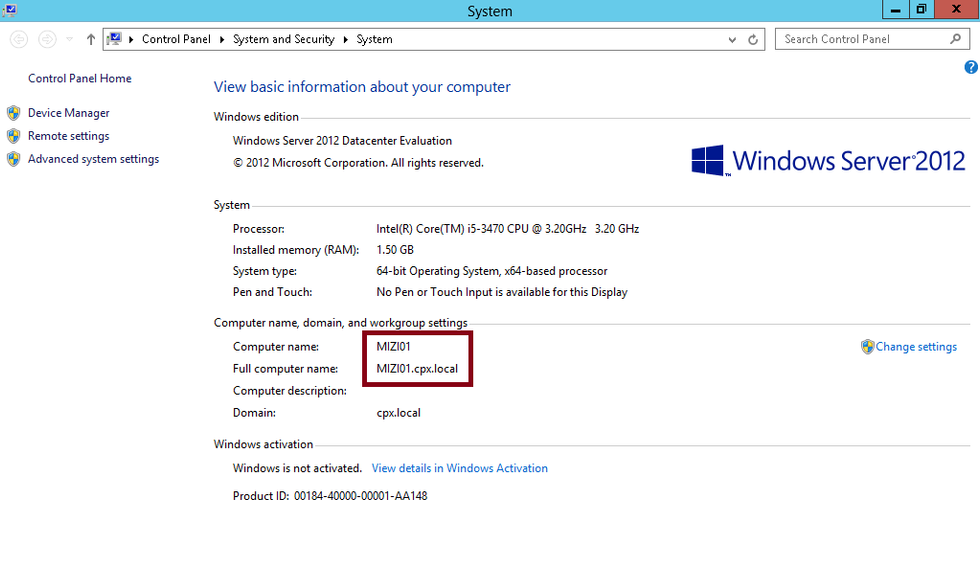This screenshot has width=980, height=567.
Task: Restore down the System window
Action: [x=921, y=9]
